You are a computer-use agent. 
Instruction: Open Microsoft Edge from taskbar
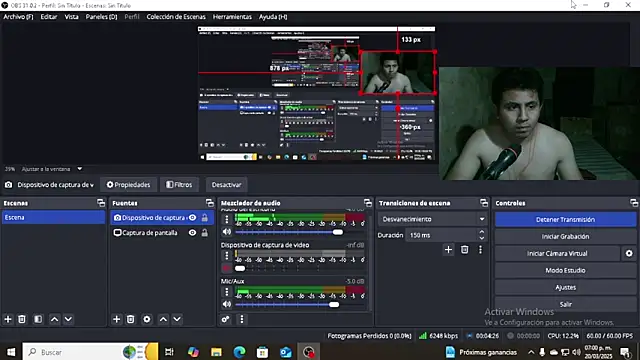click(x=239, y=352)
